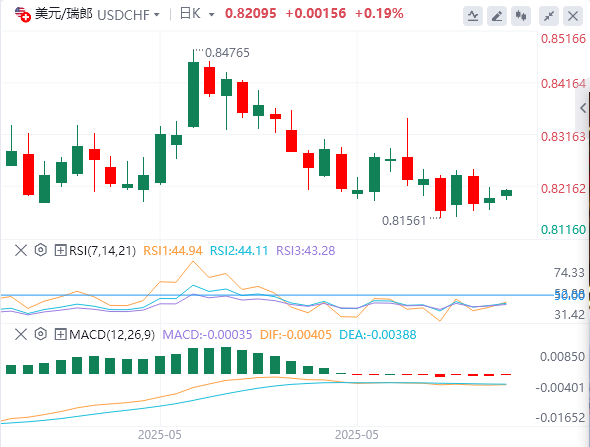
Task: Select the 0.84765 high price marker
Action: [227, 53]
